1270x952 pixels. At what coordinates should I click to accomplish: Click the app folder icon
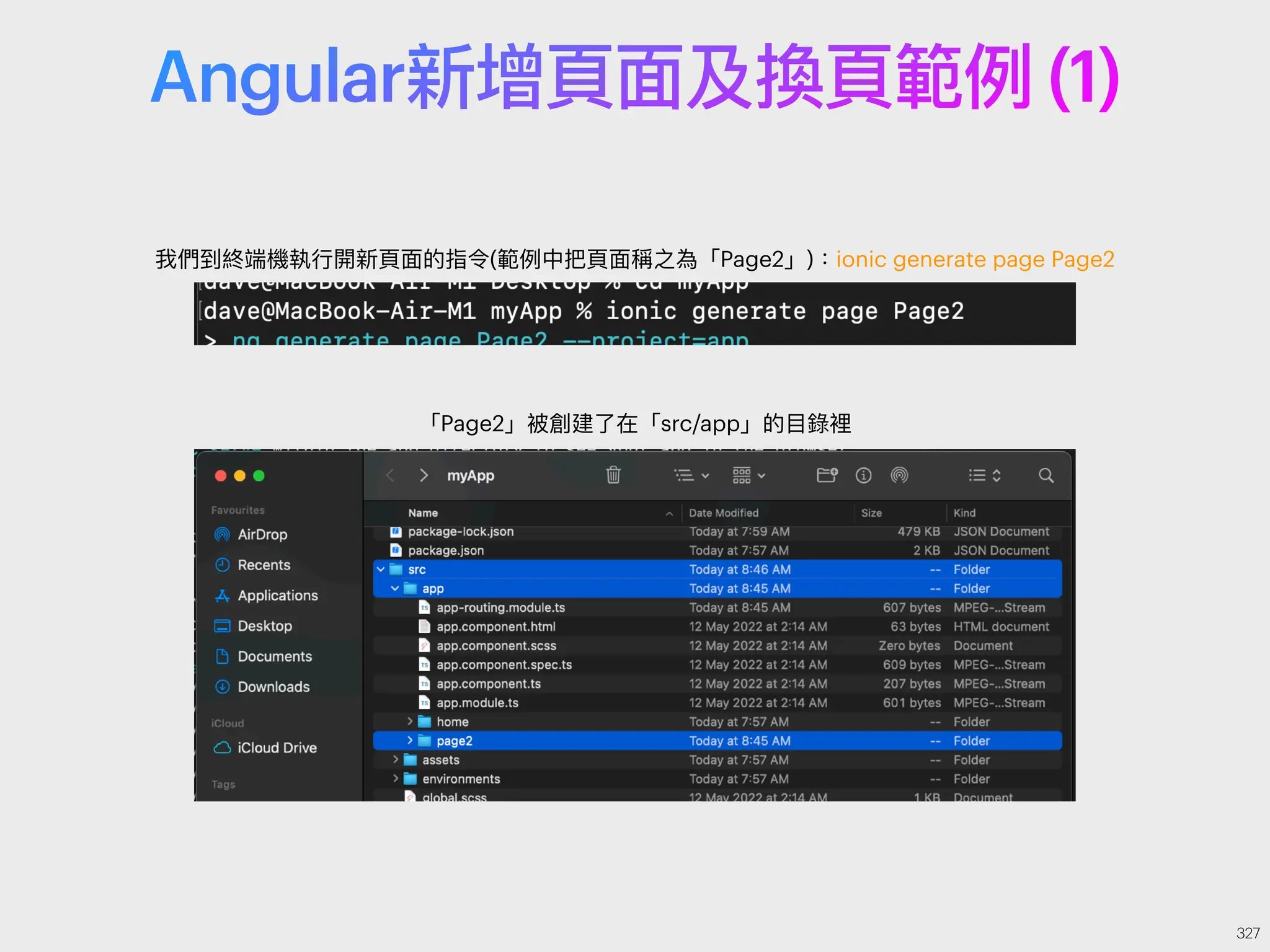pyautogui.click(x=410, y=588)
